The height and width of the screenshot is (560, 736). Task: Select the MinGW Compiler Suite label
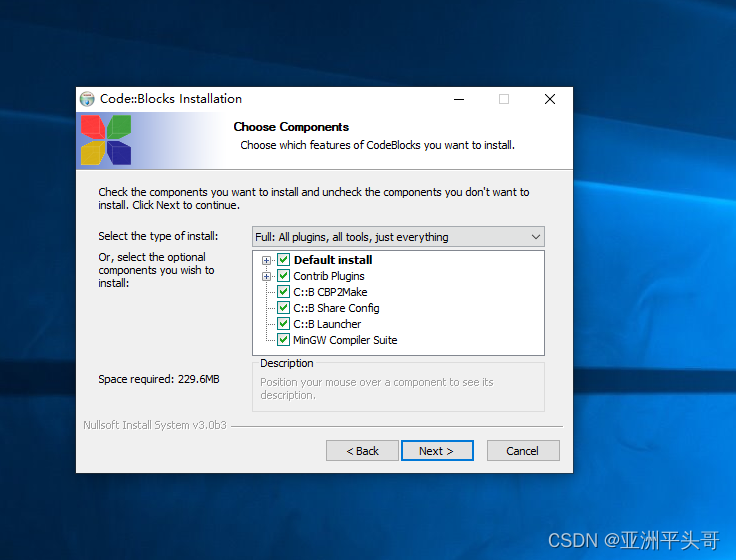pyautogui.click(x=345, y=340)
